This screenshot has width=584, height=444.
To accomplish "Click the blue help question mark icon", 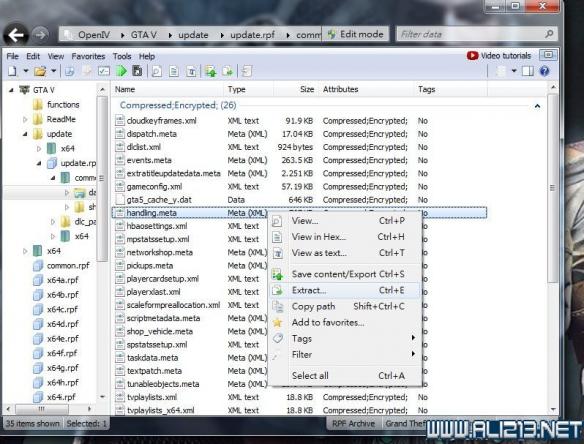I will click(x=544, y=71).
